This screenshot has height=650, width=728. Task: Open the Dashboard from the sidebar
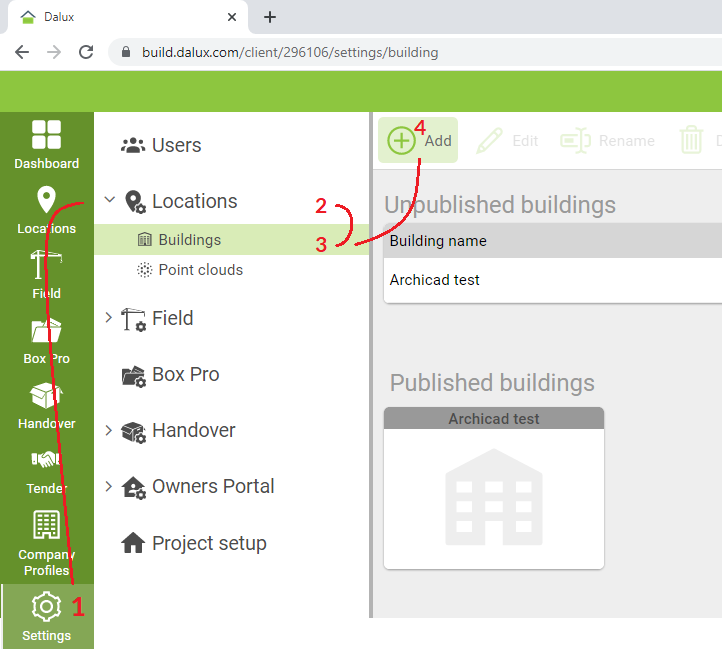46,145
